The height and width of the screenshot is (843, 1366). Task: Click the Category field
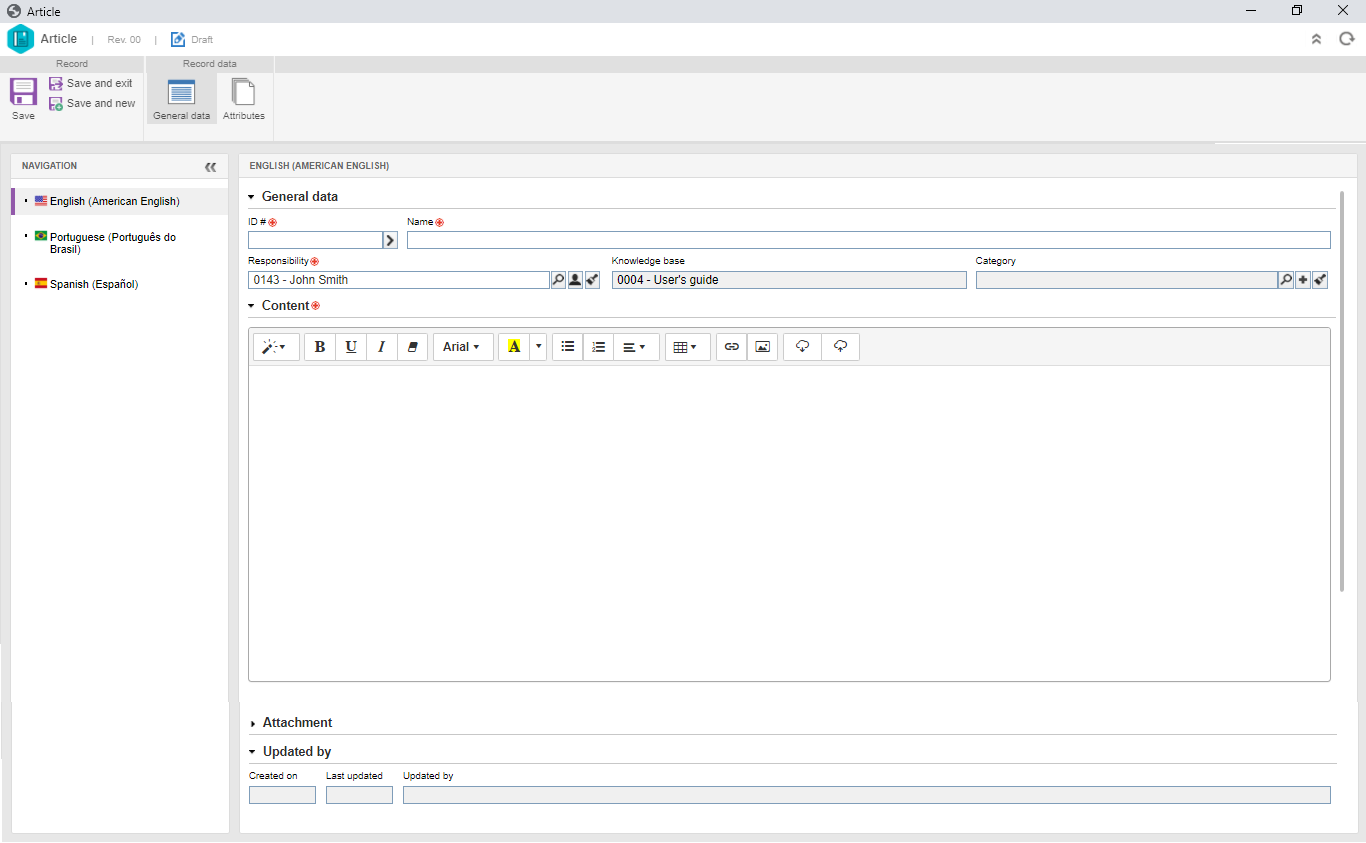click(x=1127, y=280)
